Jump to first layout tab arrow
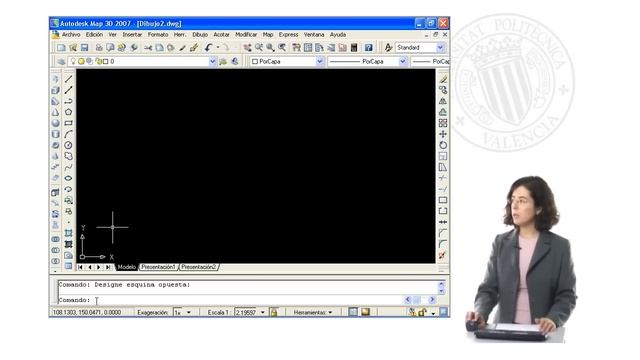Image resolution: width=640 pixels, height=360 pixels. (80, 267)
